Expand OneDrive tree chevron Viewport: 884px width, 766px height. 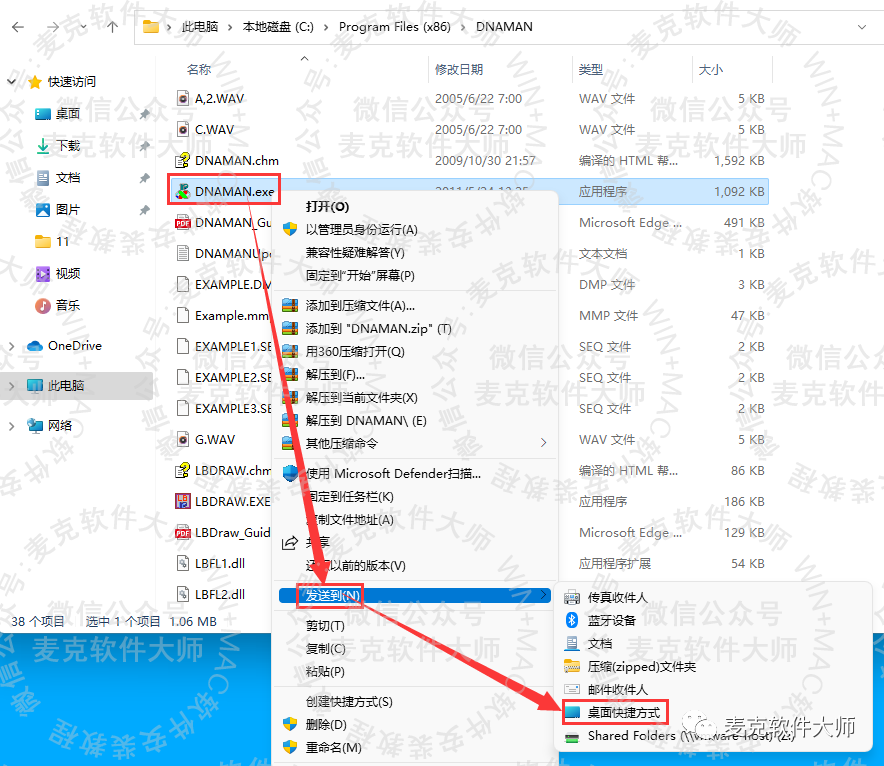click(11, 346)
